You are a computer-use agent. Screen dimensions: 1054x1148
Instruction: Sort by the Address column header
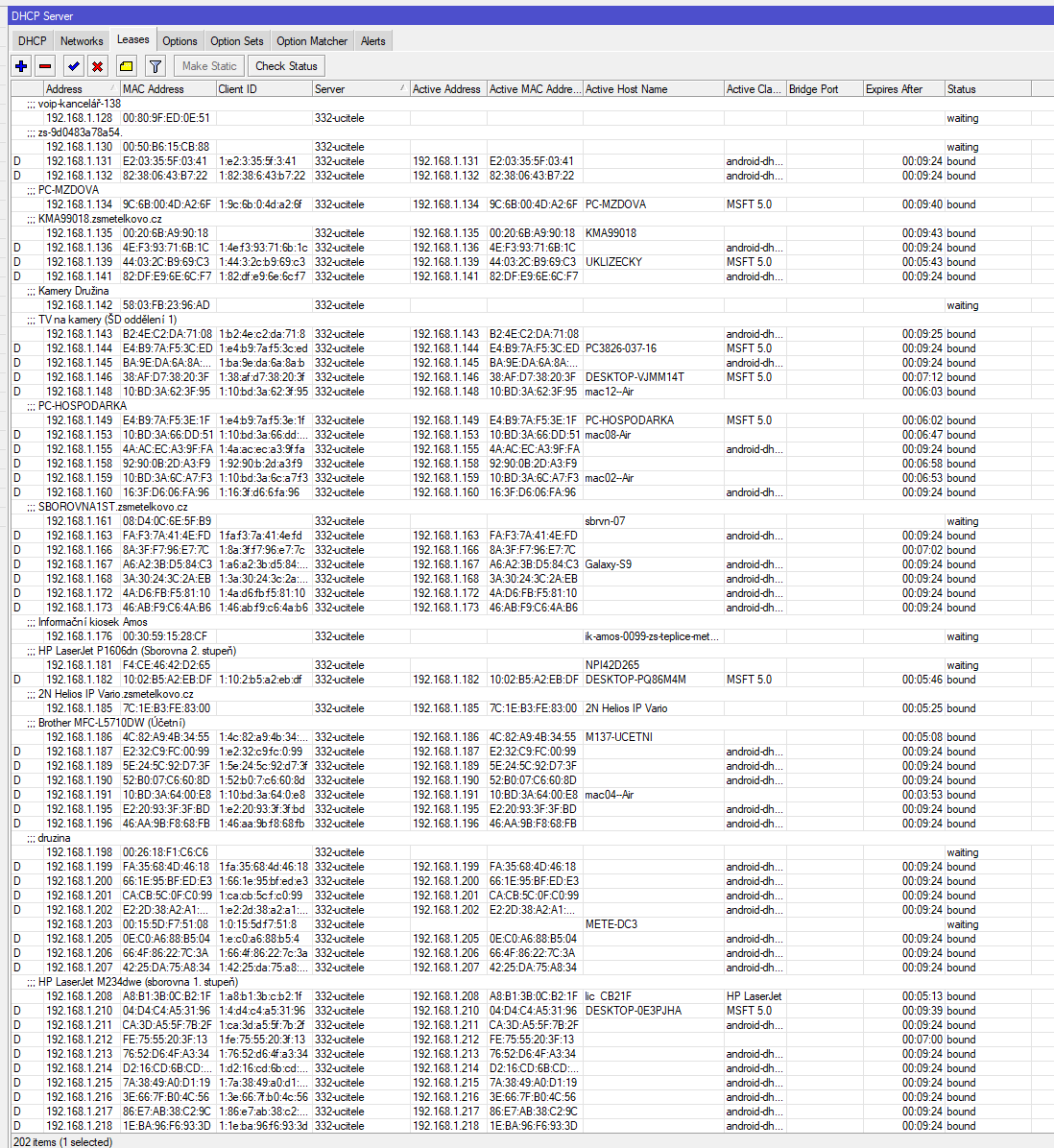pyautogui.click(x=81, y=89)
